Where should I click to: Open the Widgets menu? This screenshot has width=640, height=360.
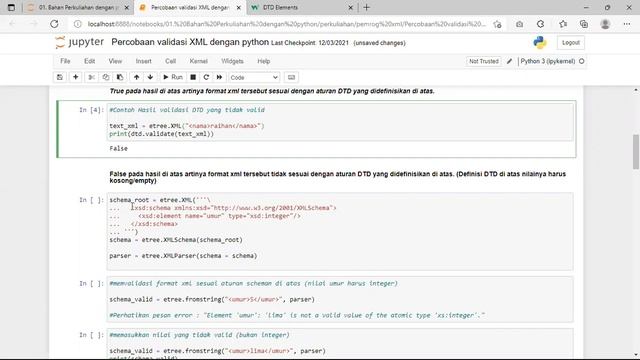point(232,61)
